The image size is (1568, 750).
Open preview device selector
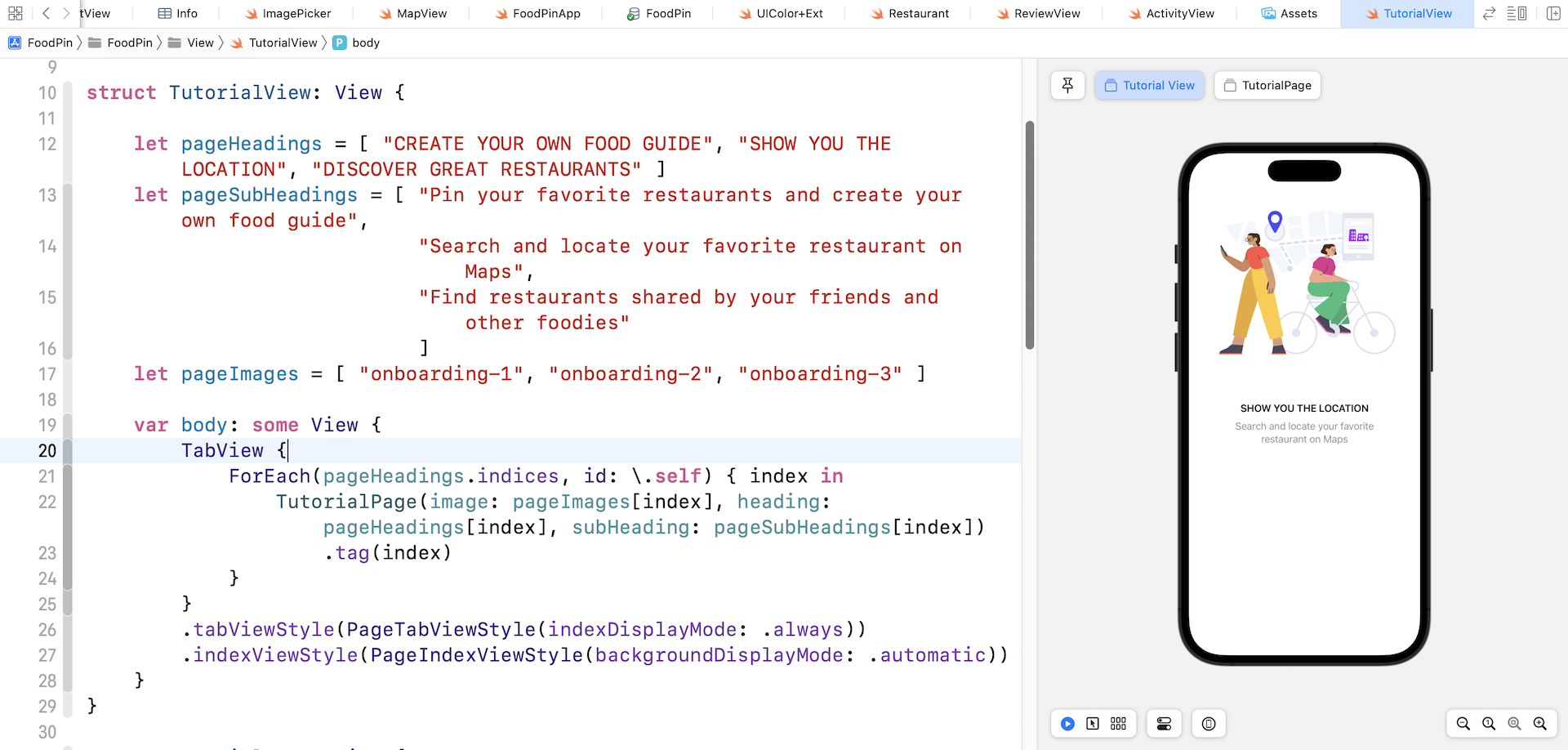tap(1209, 724)
